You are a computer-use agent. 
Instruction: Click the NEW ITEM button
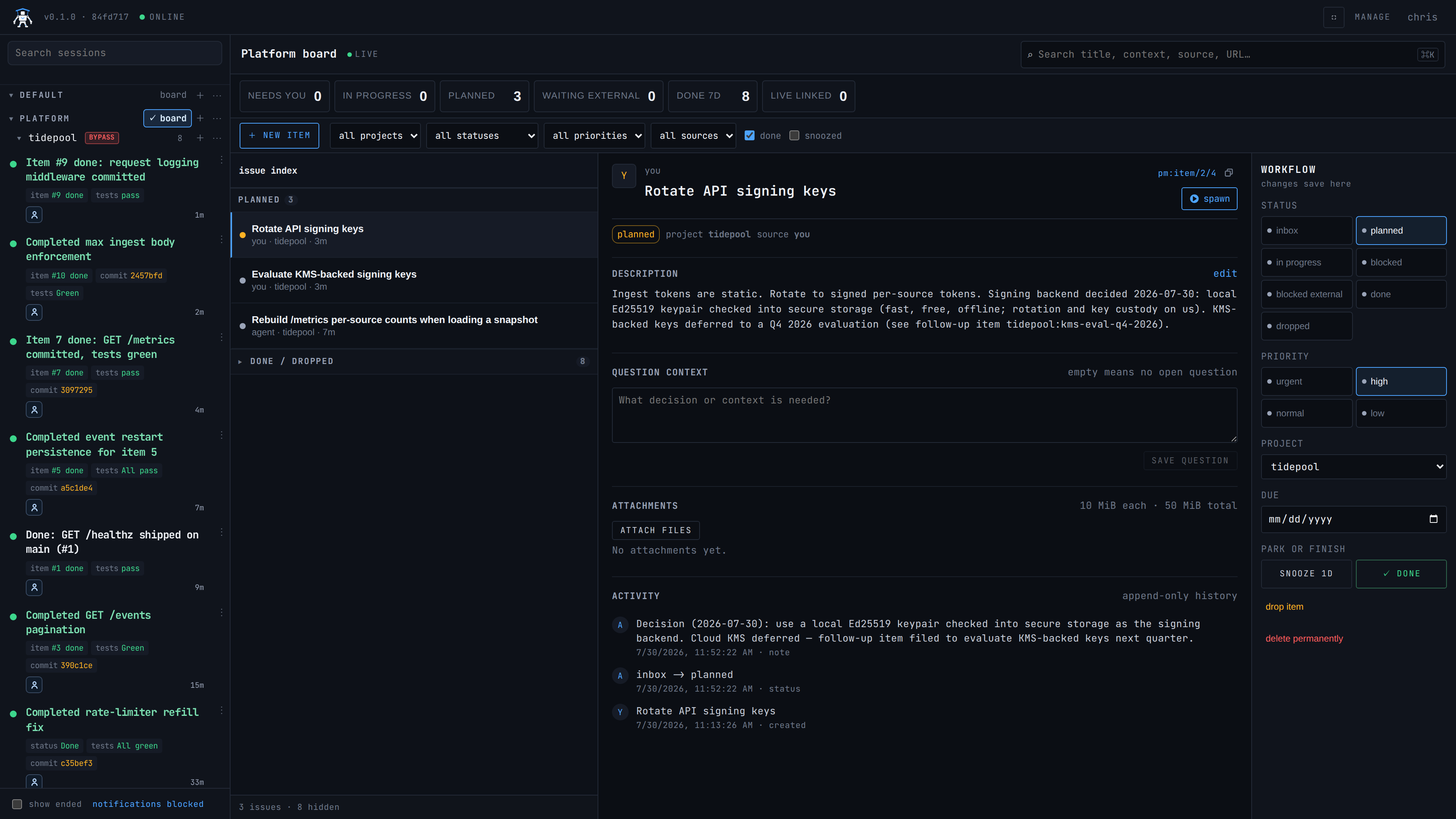[x=279, y=136]
